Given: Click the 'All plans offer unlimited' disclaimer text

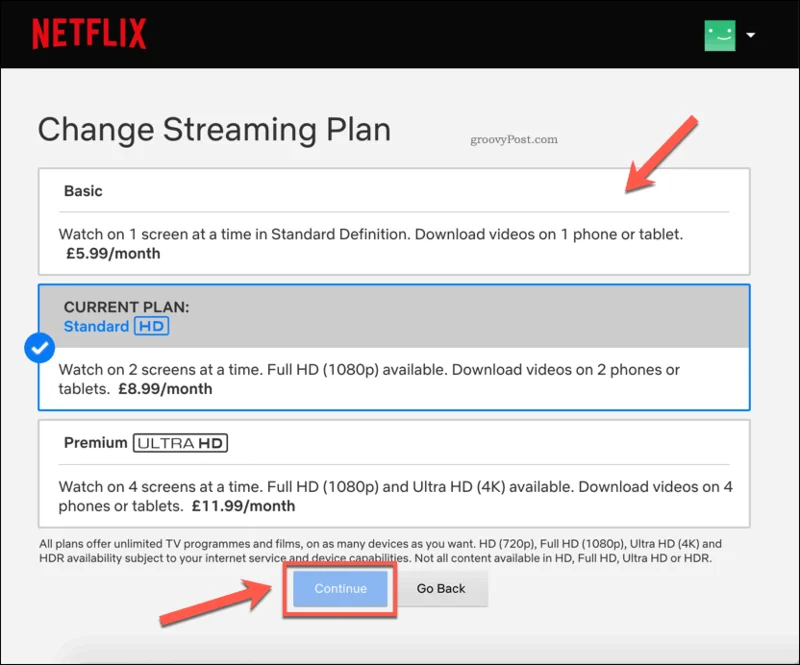Looking at the screenshot, I should [x=381, y=551].
